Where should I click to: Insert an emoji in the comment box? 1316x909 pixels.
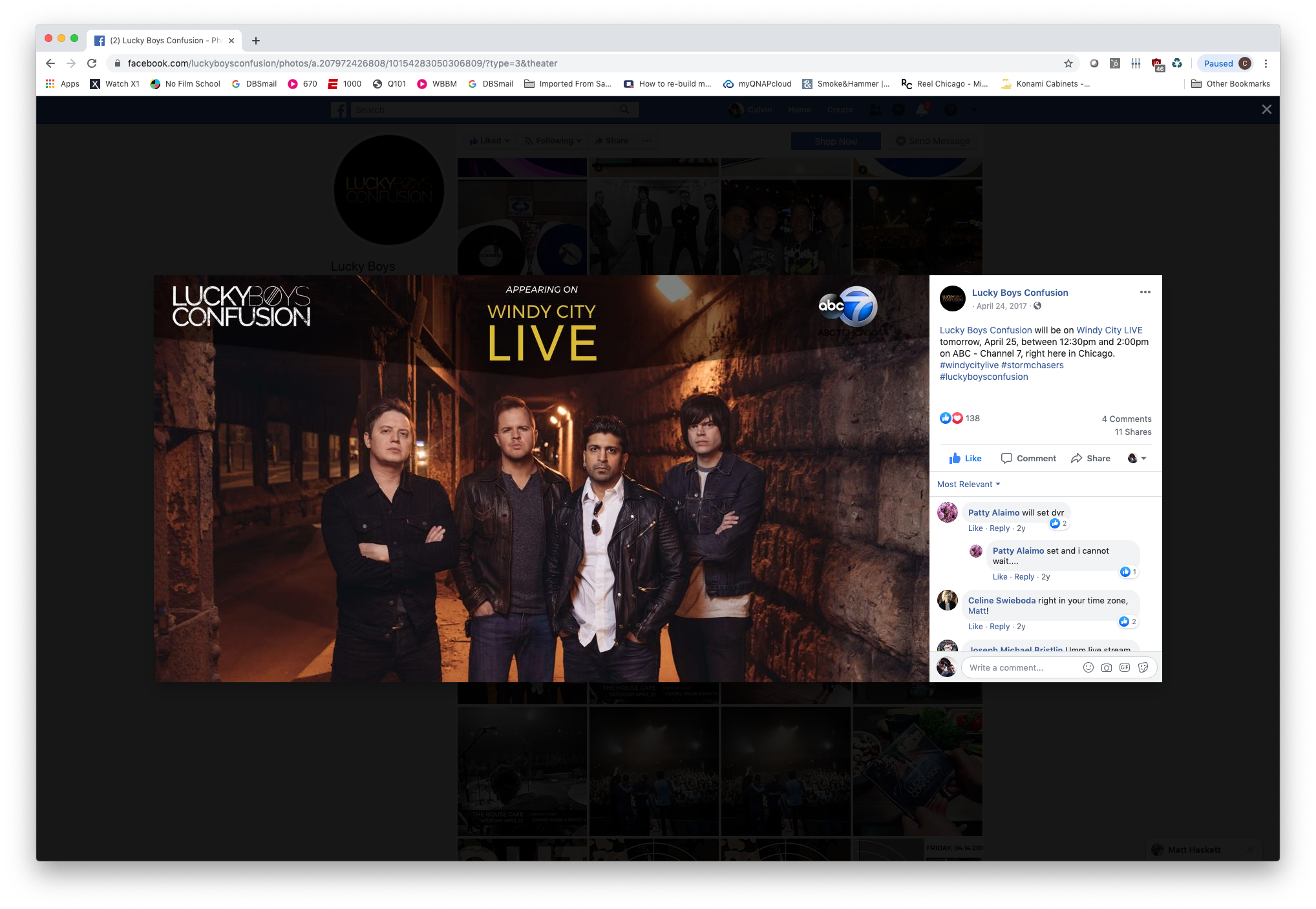tap(1088, 667)
